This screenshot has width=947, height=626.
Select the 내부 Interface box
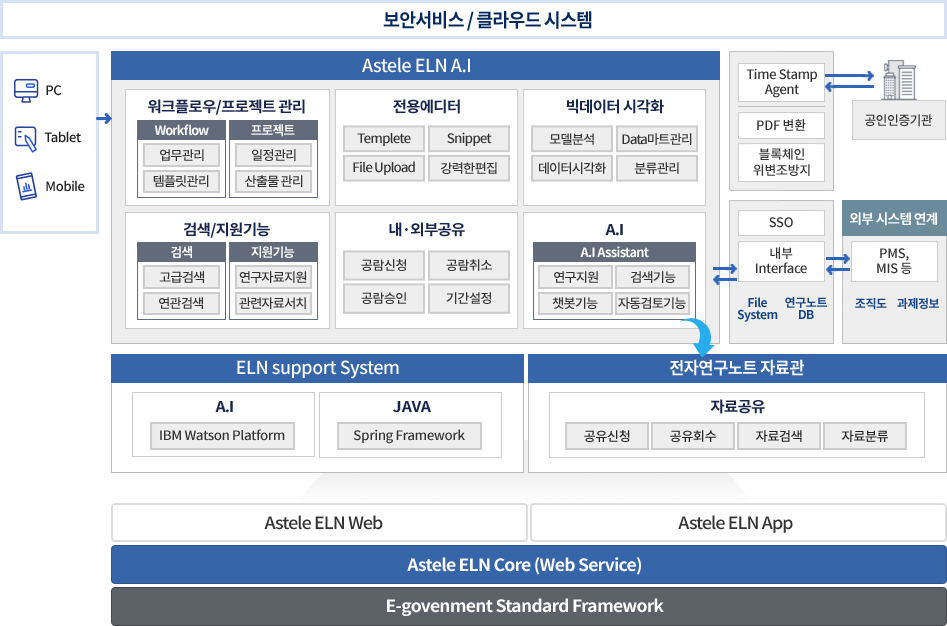pos(782,261)
